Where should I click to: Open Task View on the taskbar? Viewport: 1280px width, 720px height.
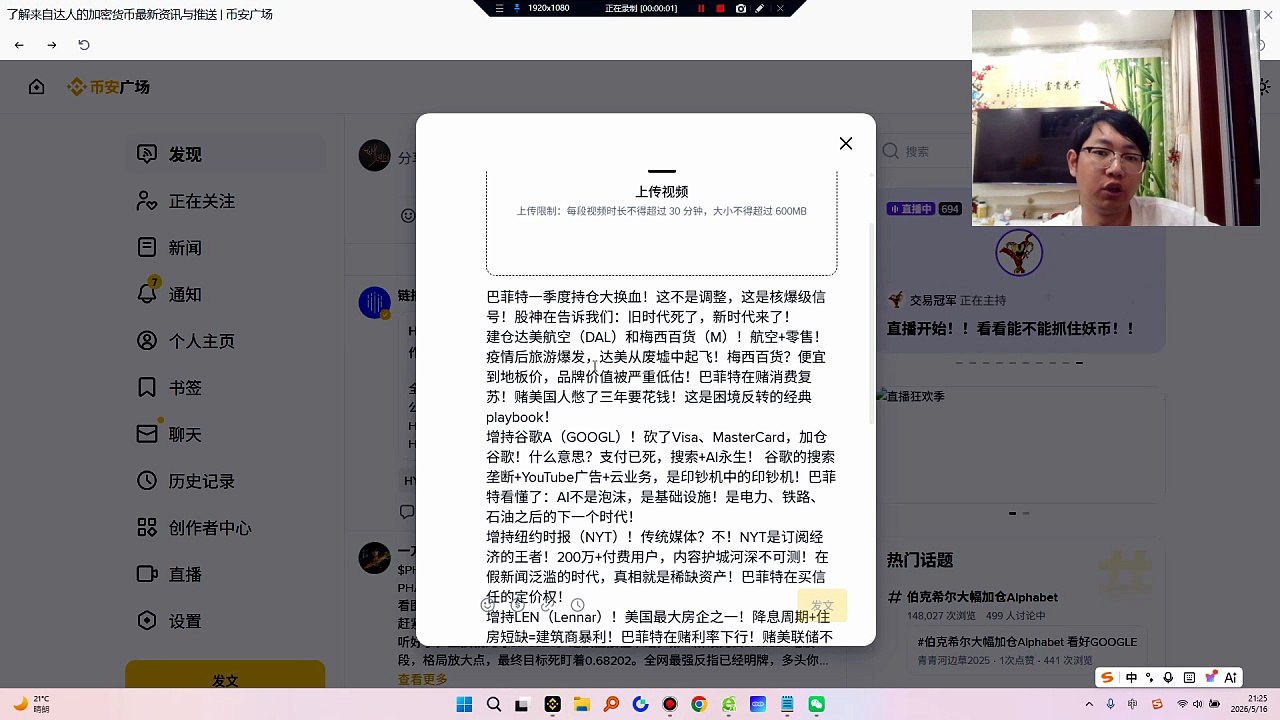(x=522, y=704)
